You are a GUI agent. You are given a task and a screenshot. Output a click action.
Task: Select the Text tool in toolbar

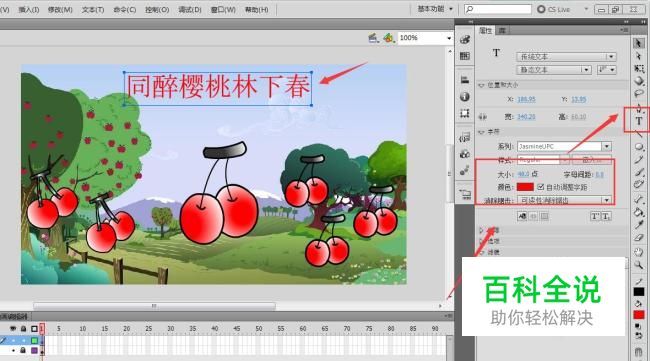[639, 121]
